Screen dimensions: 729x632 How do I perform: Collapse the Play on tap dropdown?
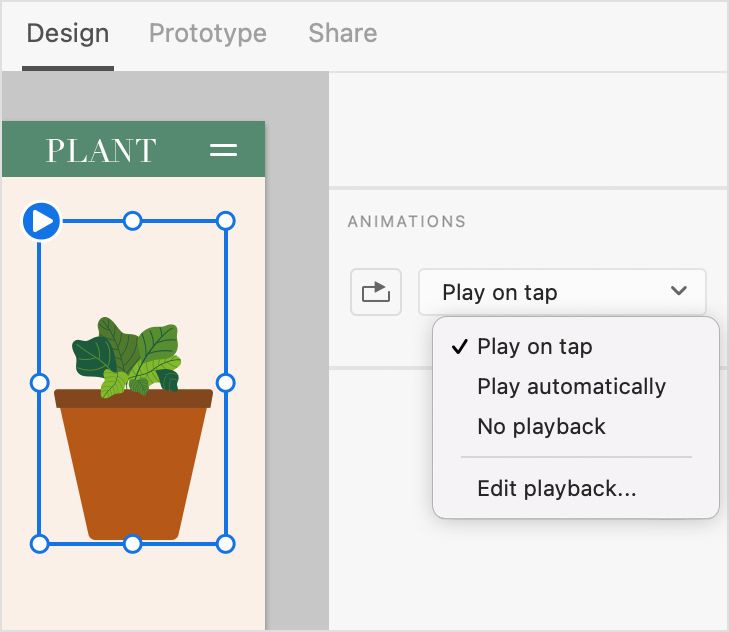click(562, 292)
